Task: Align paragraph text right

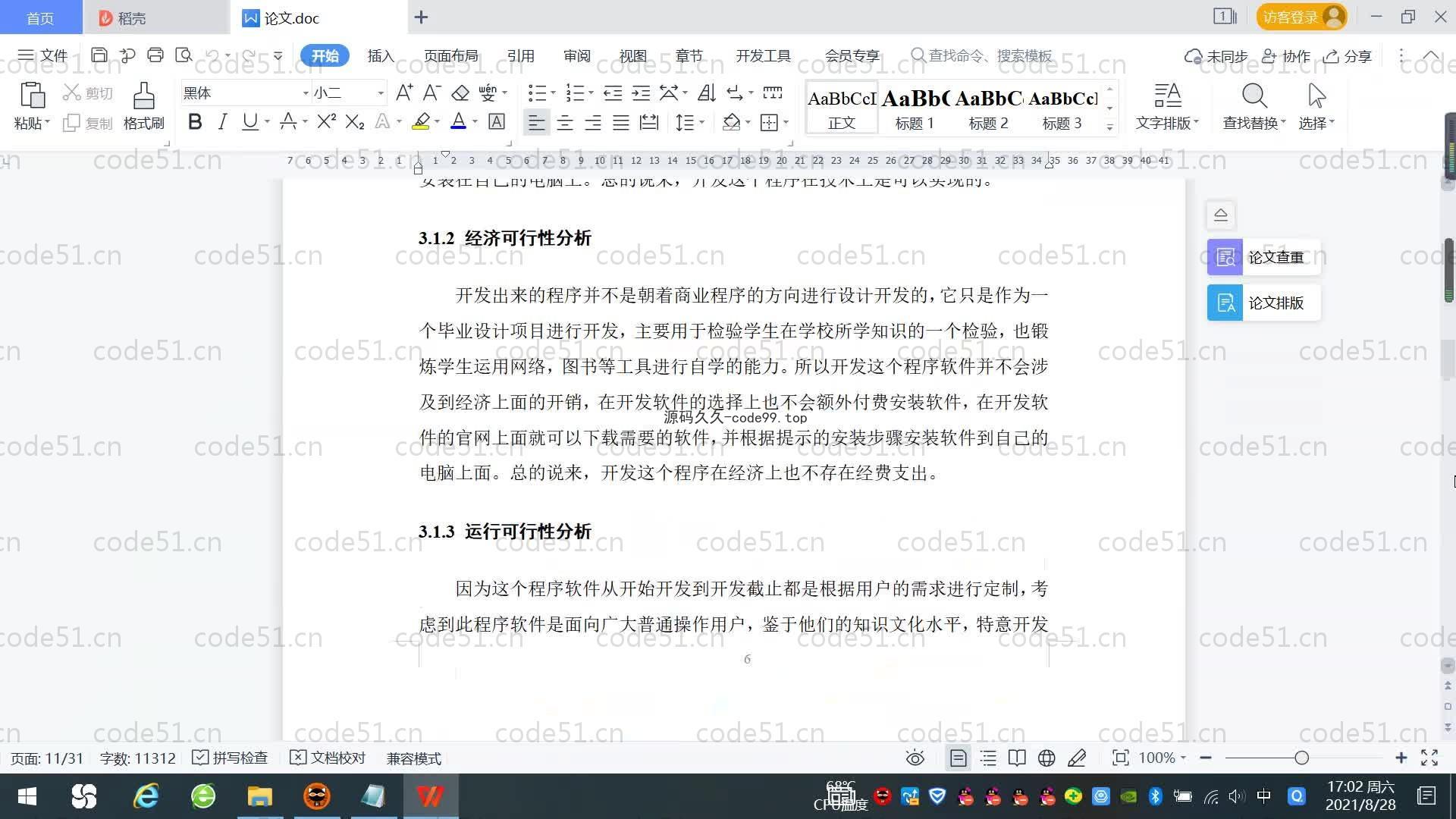Action: (593, 122)
